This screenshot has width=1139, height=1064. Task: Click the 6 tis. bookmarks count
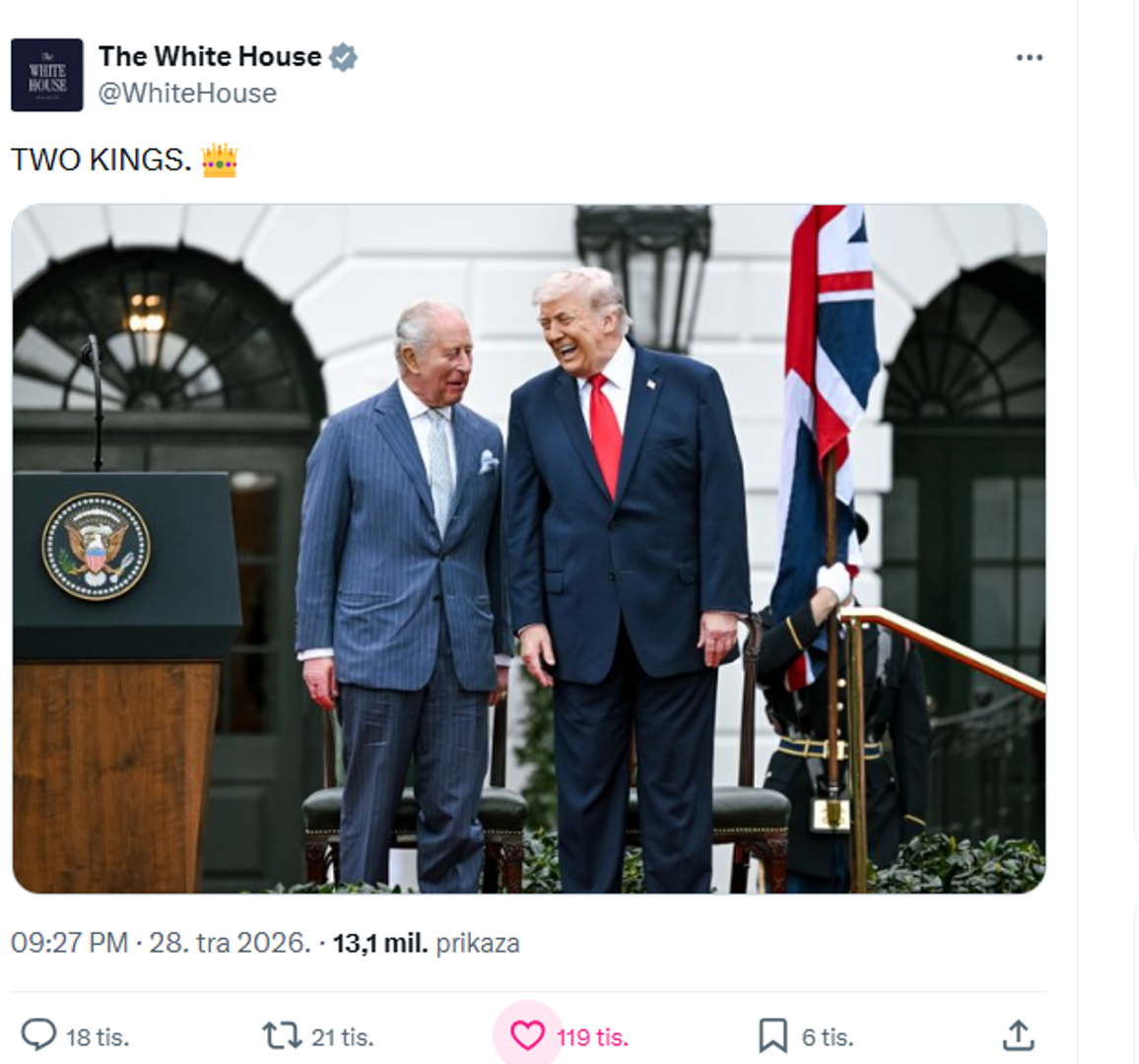coord(828,1037)
